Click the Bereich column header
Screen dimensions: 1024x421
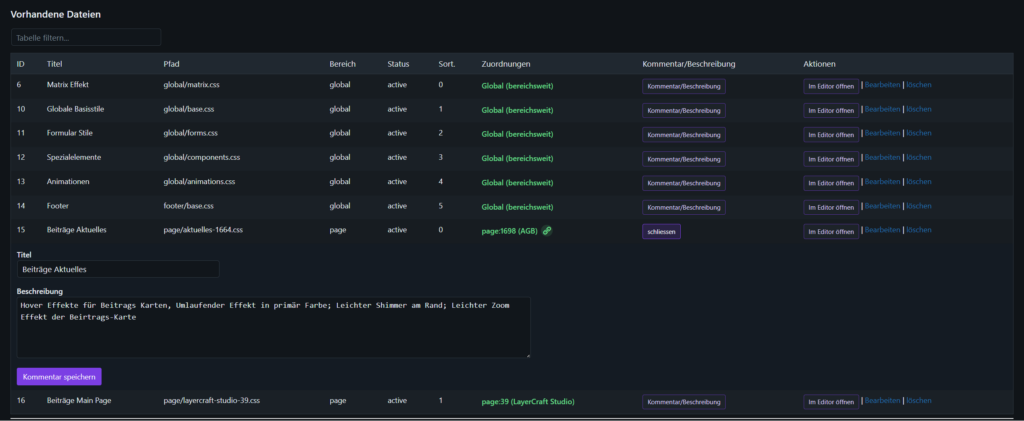pyautogui.click(x=343, y=64)
